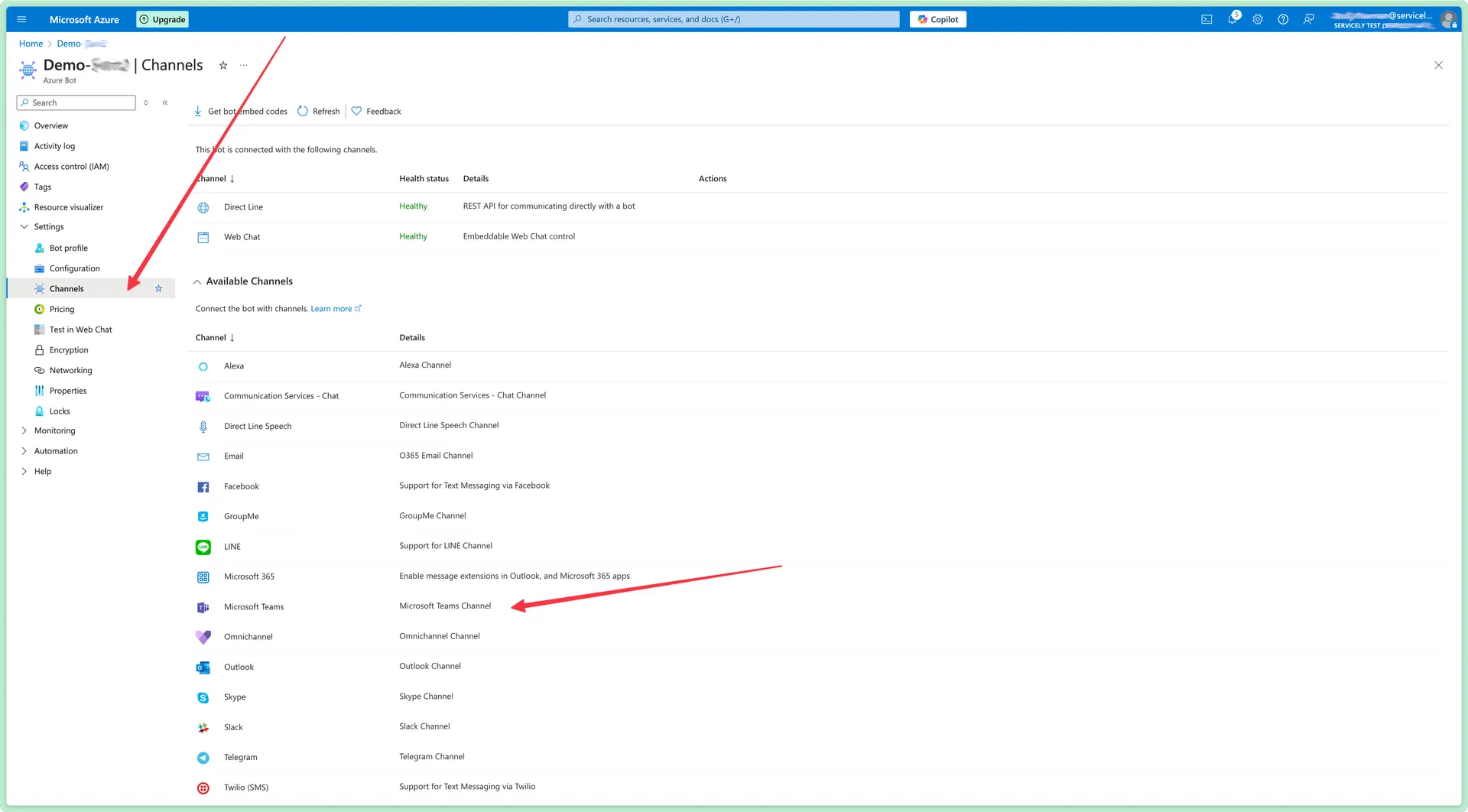Click the Microsoft Teams channel icon

(203, 608)
